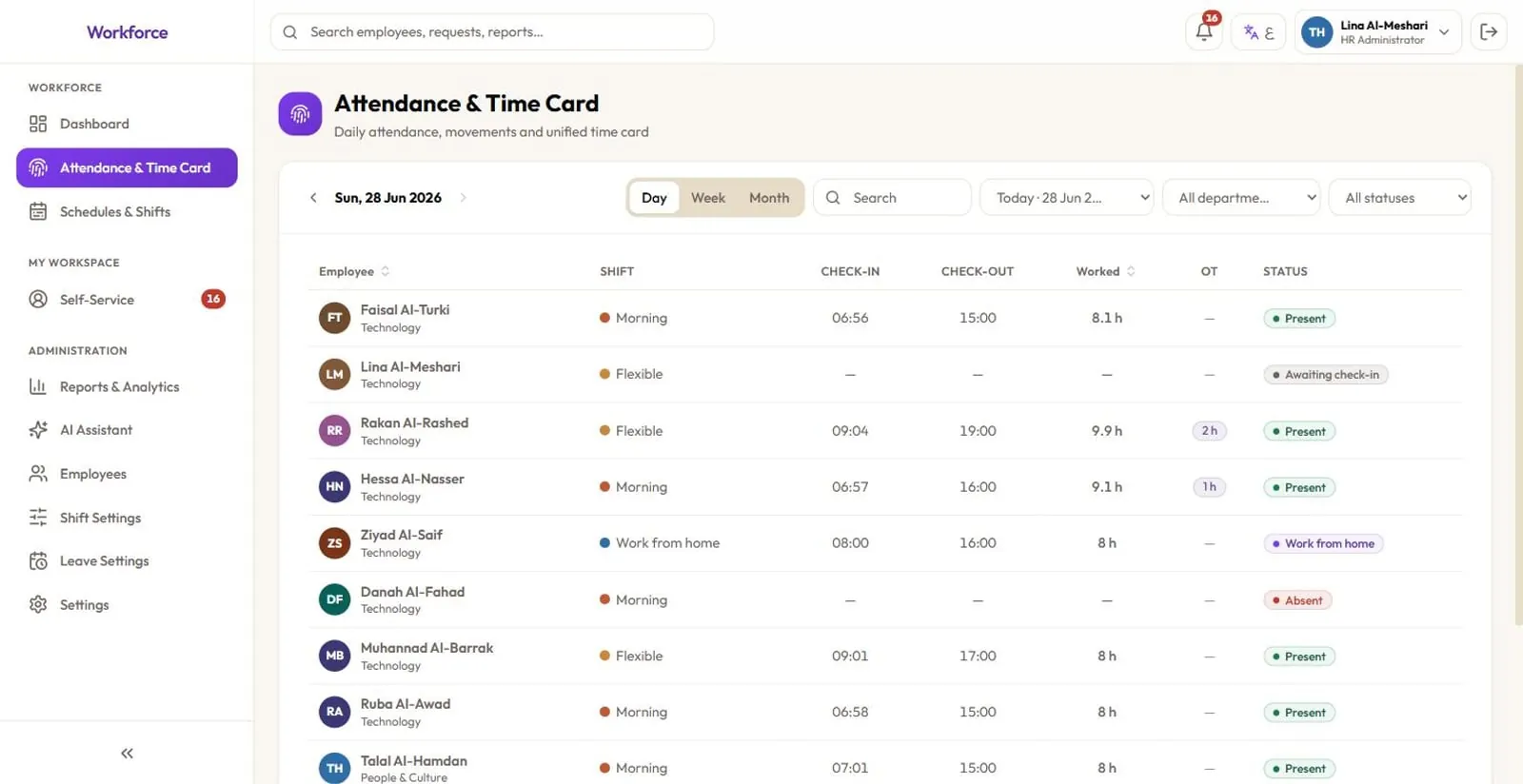Open the All departments dropdown
1523x784 pixels.
1241,198
